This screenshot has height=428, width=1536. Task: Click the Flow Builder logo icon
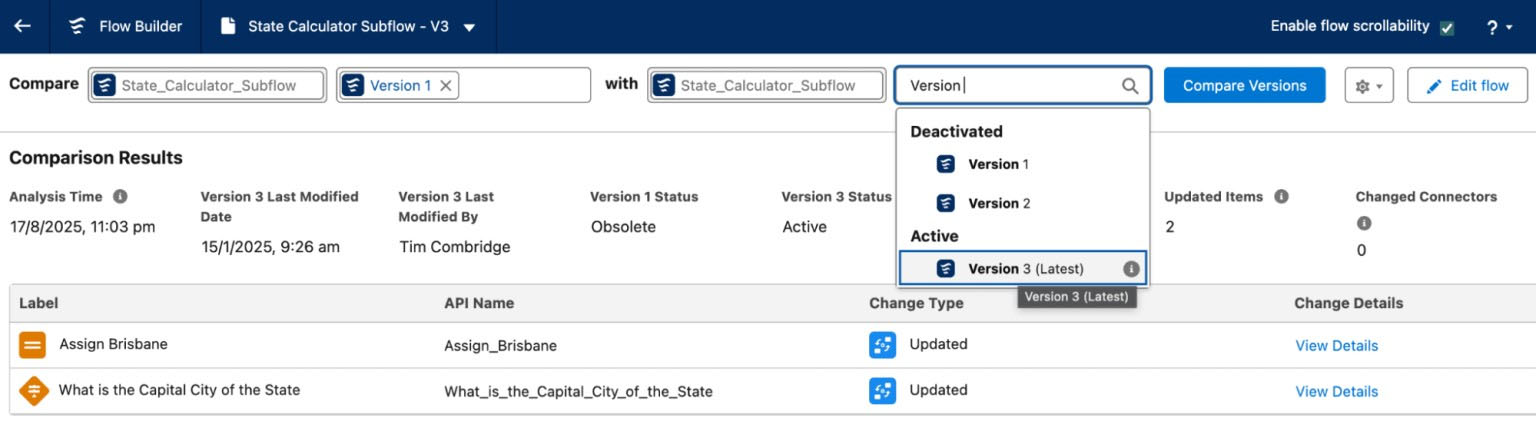click(x=77, y=26)
